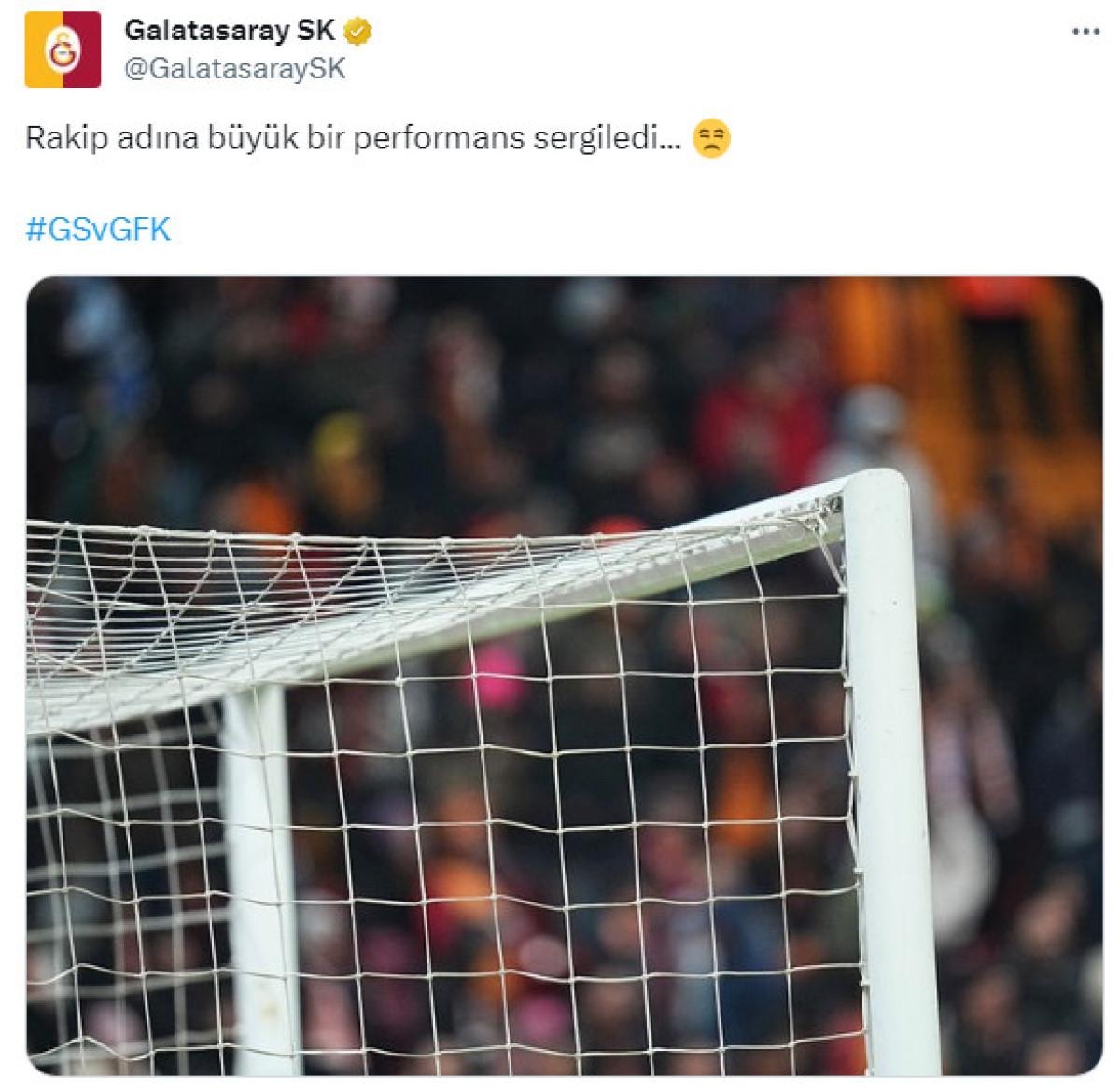Viewport: 1120px width, 1091px height.
Task: Click the weary face emoji in the tweet
Action: point(711,140)
